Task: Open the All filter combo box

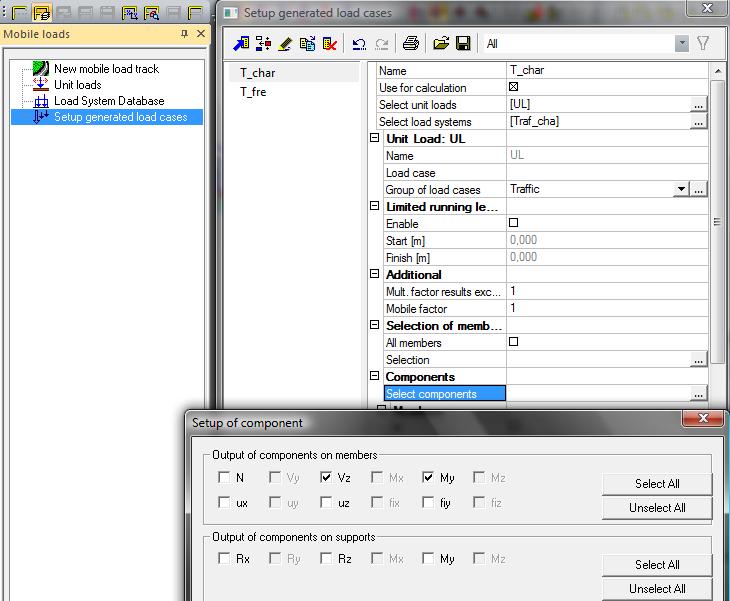Action: pos(682,44)
